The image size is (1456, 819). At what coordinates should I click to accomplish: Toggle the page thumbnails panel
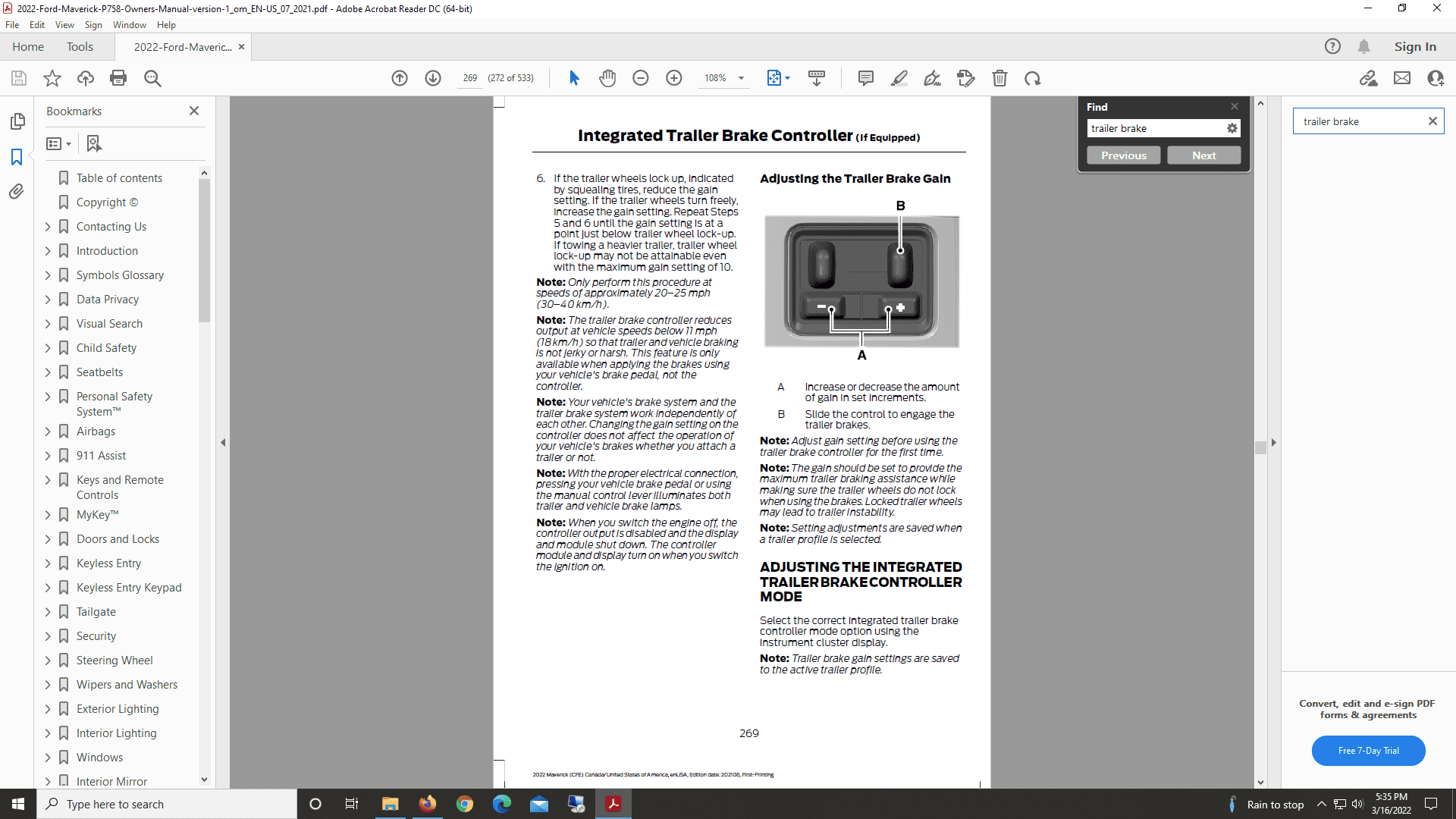pyautogui.click(x=17, y=121)
